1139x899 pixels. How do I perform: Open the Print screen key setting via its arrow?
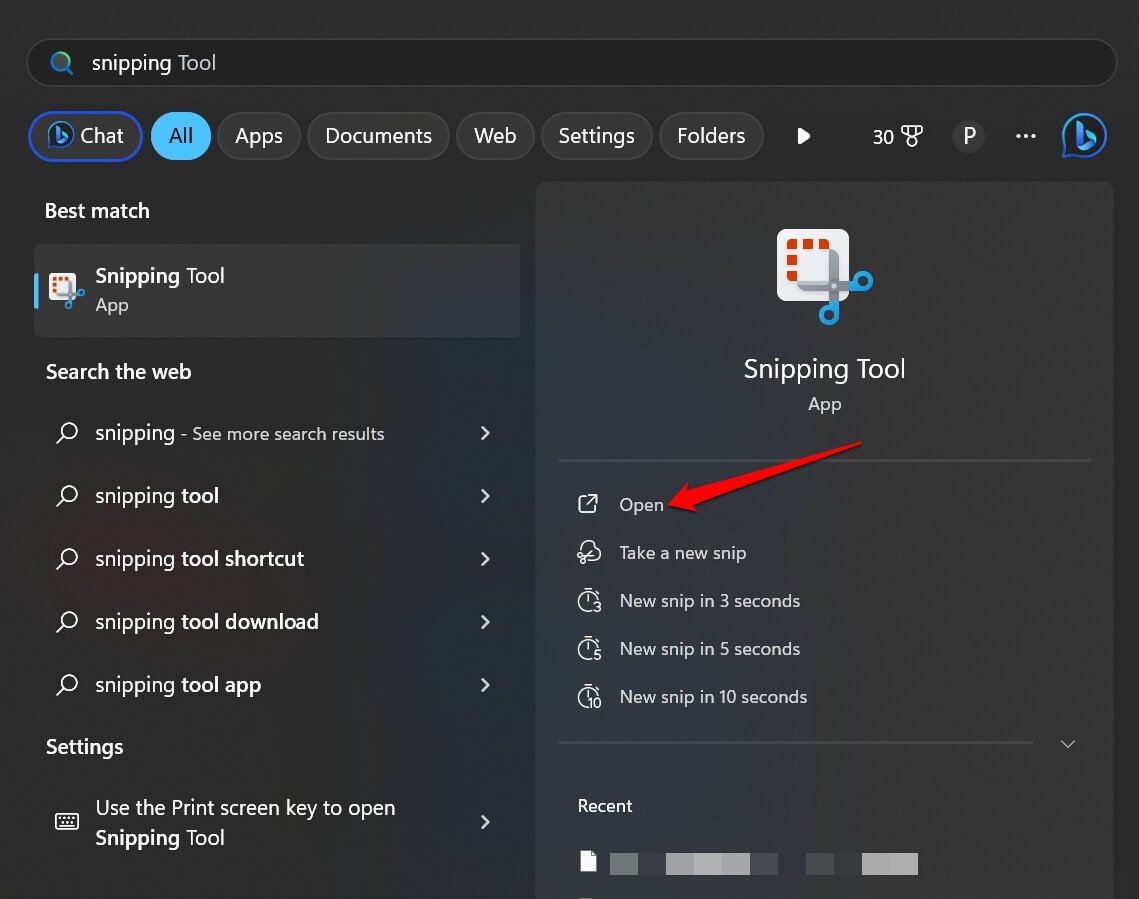pos(485,822)
